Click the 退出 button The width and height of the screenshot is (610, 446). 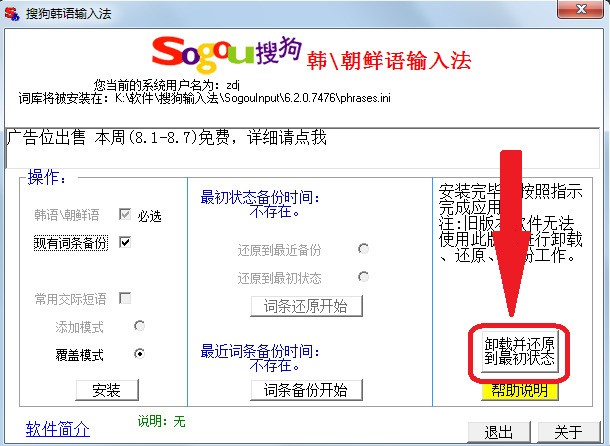pyautogui.click(x=499, y=432)
